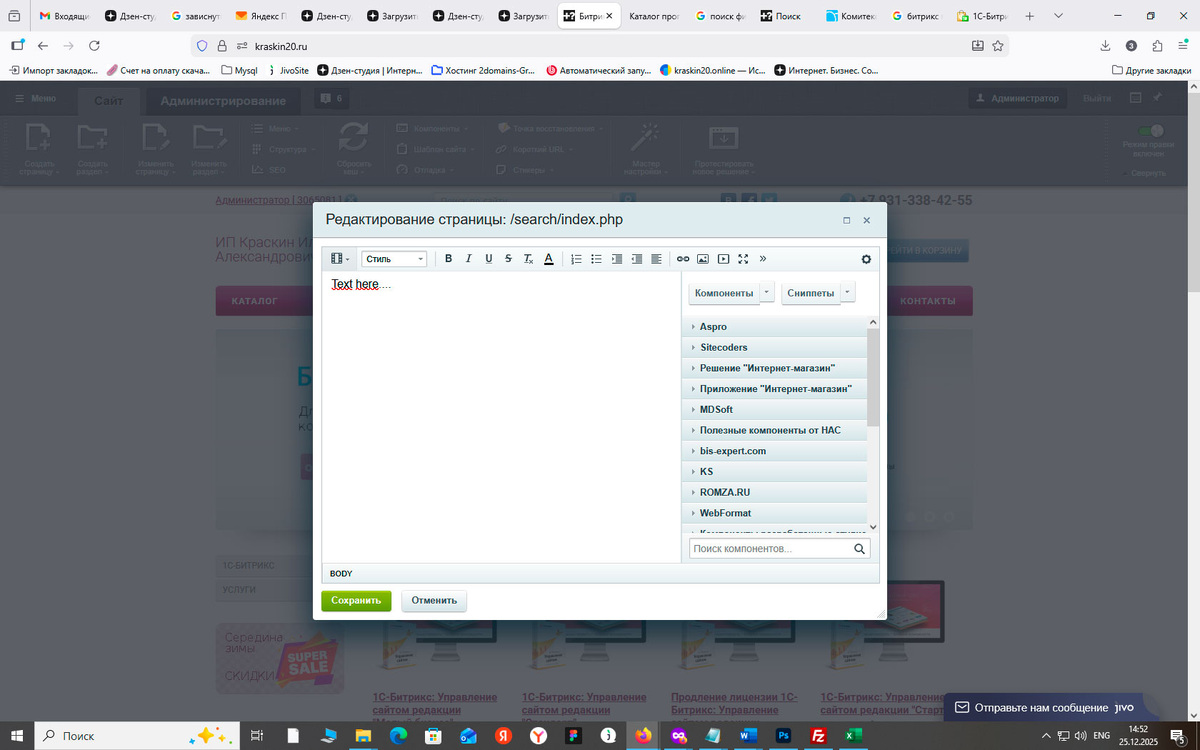Open Excel from the taskbar

pyautogui.click(x=853, y=735)
